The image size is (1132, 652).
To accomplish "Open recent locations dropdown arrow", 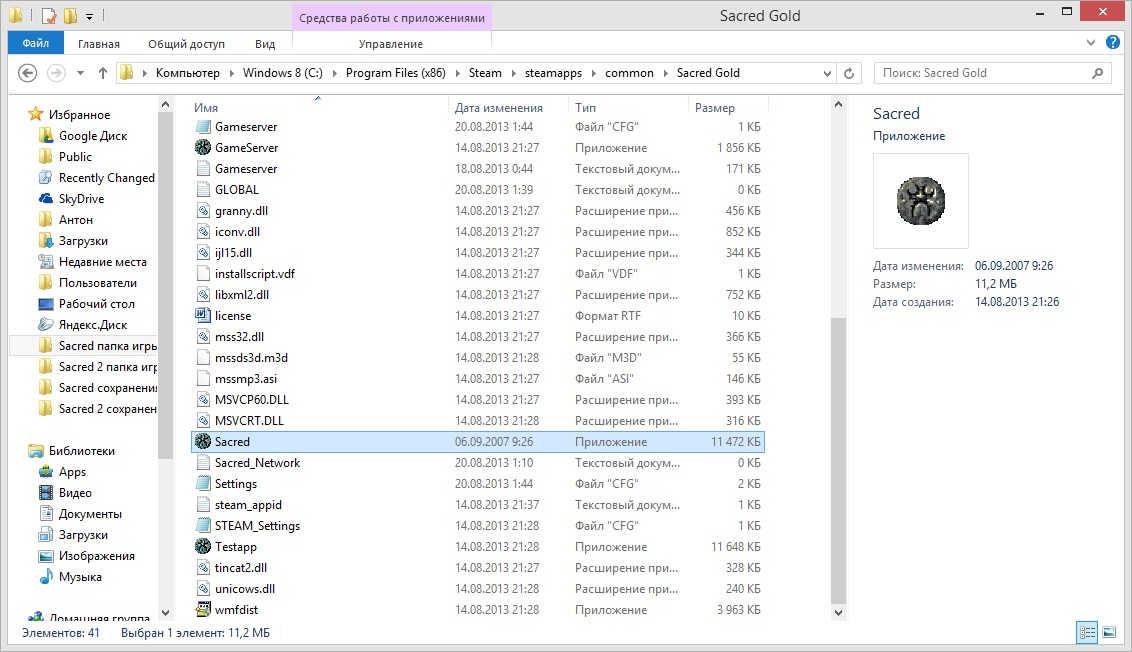I will click(80, 73).
